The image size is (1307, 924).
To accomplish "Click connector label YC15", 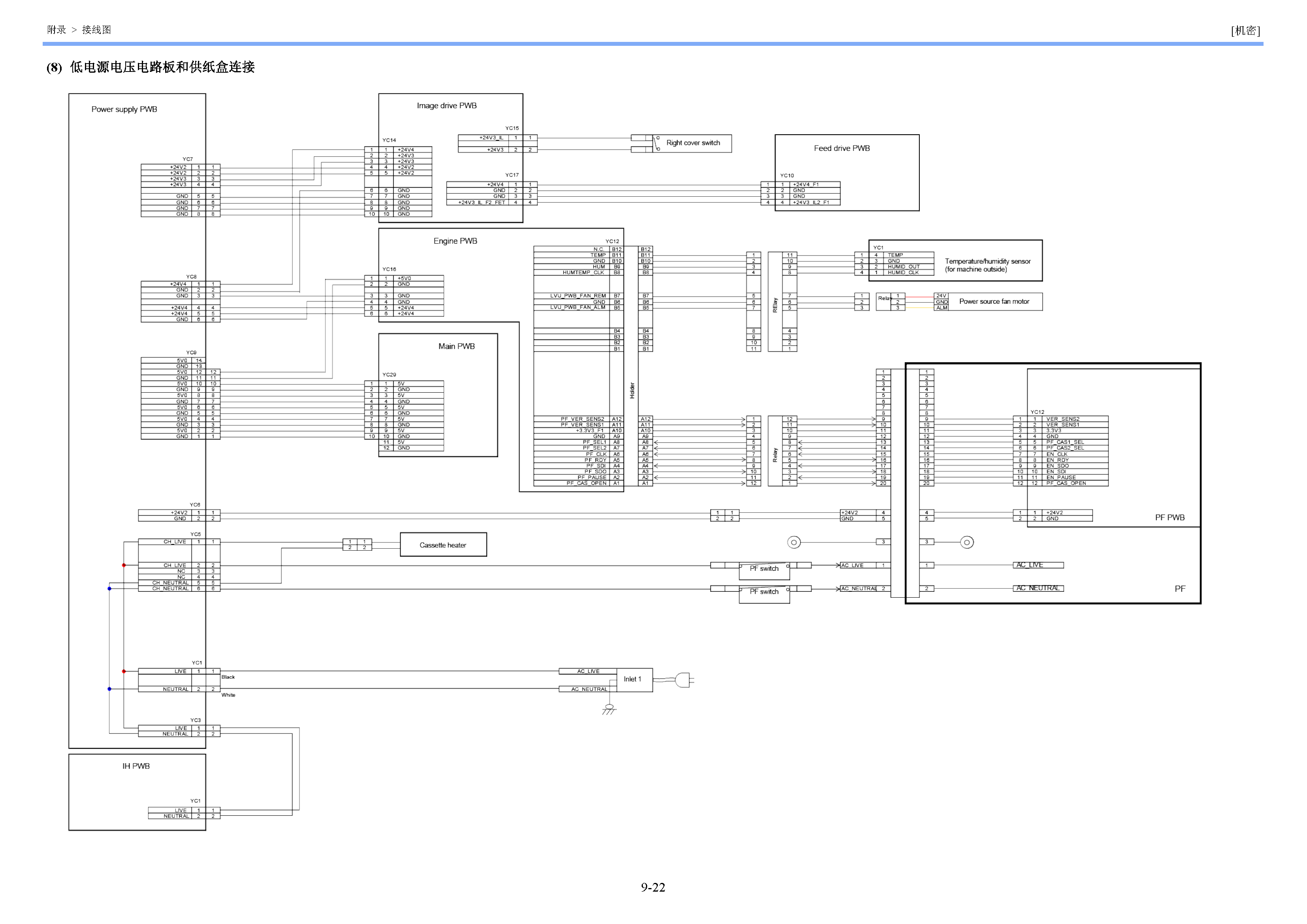I will (512, 128).
